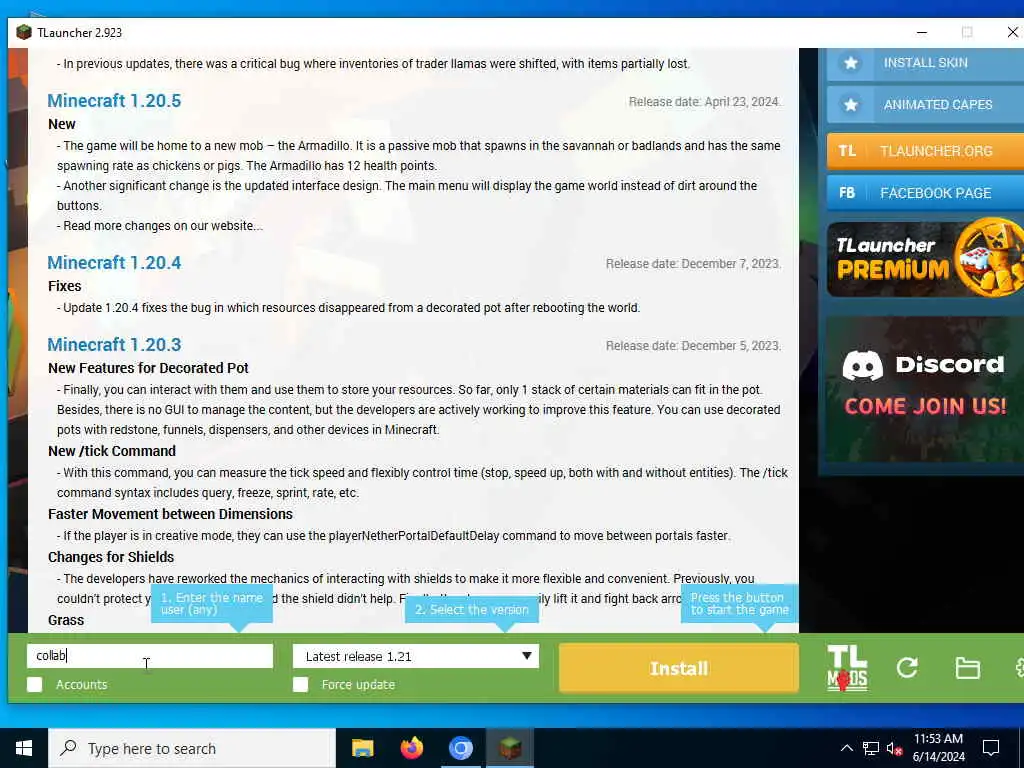
Task: Click the 'Fixes' heading under Minecraft 1.20.4
Action: [x=64, y=286]
